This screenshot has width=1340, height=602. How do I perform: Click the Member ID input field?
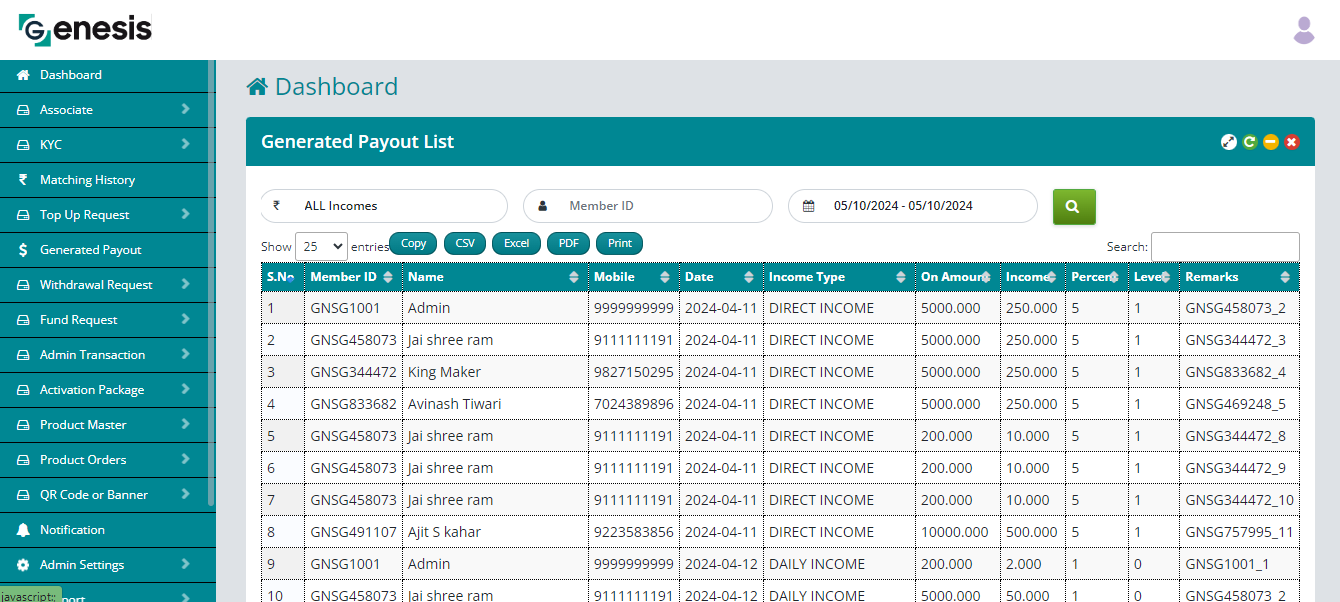coord(660,206)
